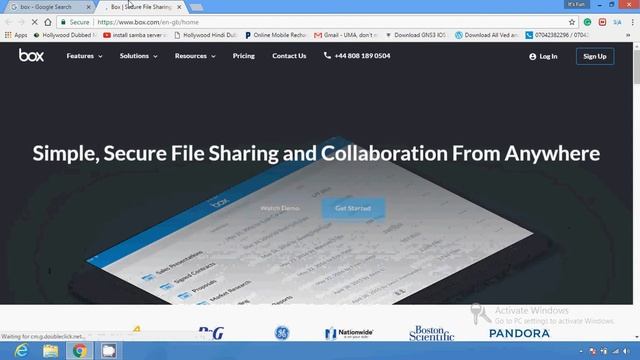Click the page vertical scrollbar thumb
Viewport: 640px width, 360px height.
point(636,67)
